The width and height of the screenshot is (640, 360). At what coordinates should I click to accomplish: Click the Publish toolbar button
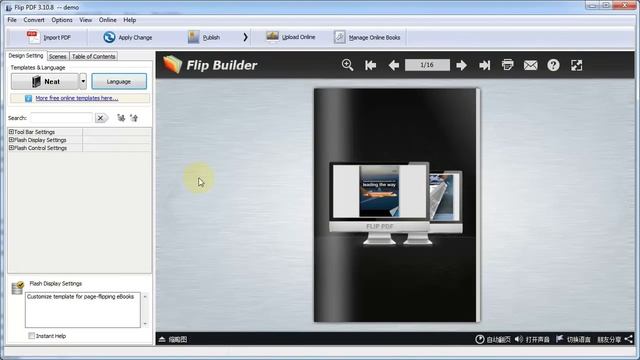(x=204, y=37)
